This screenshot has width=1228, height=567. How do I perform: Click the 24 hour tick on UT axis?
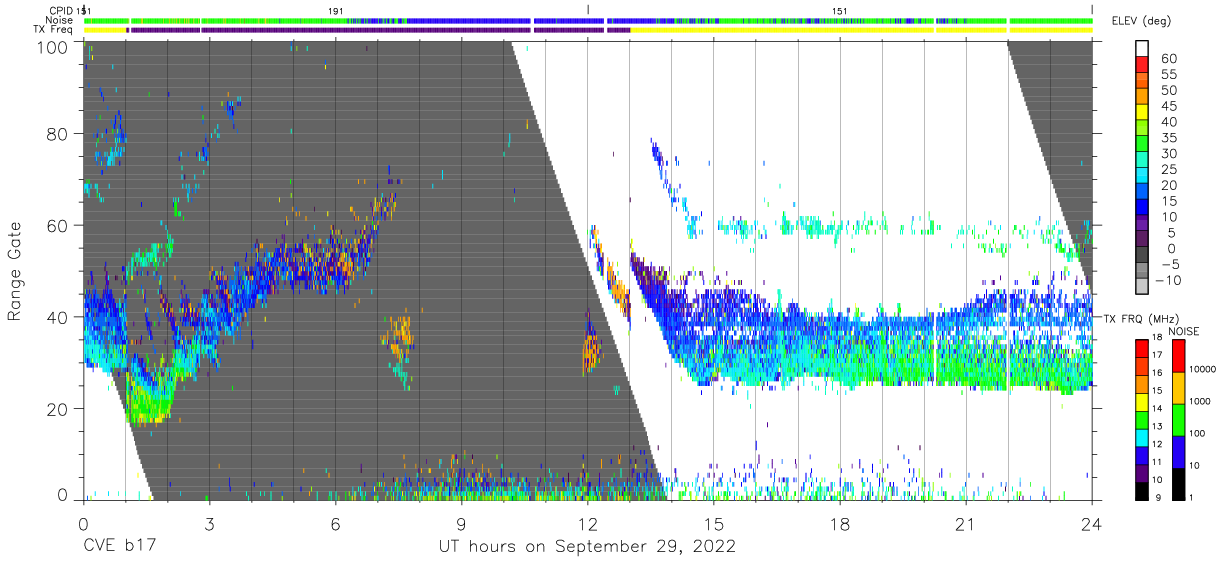(x=1092, y=524)
